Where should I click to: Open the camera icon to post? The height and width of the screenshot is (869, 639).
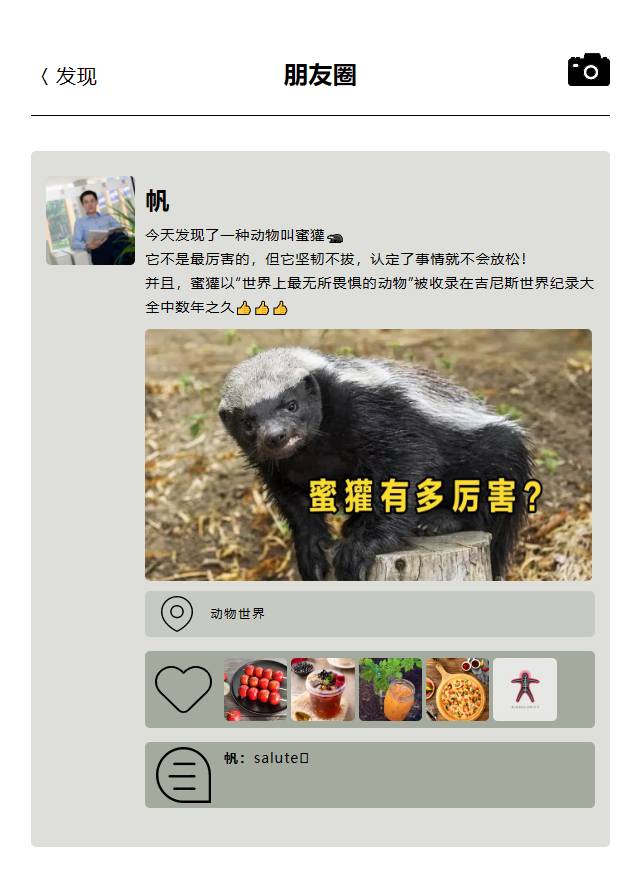pos(589,70)
